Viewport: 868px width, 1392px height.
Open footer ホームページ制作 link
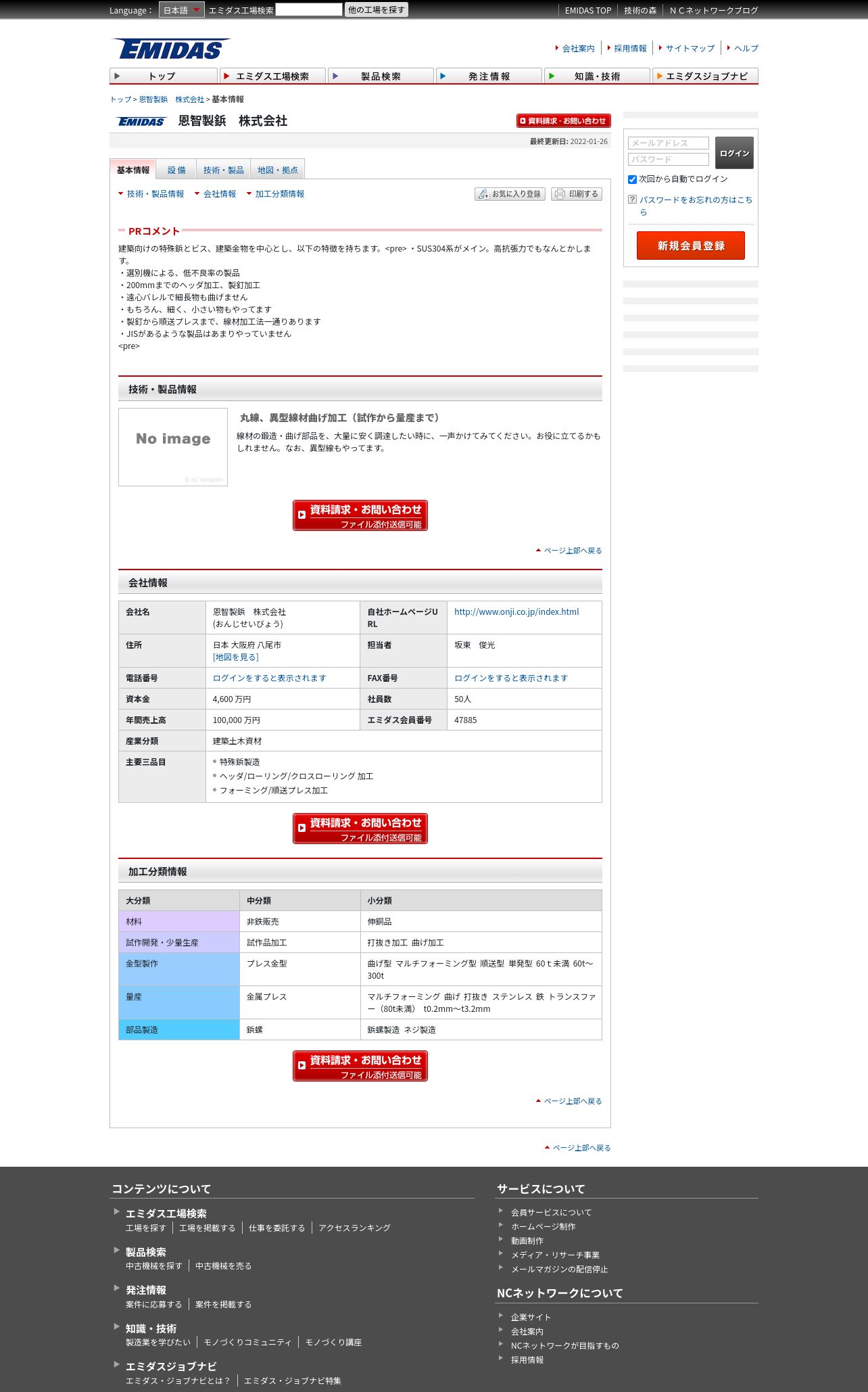point(544,1226)
